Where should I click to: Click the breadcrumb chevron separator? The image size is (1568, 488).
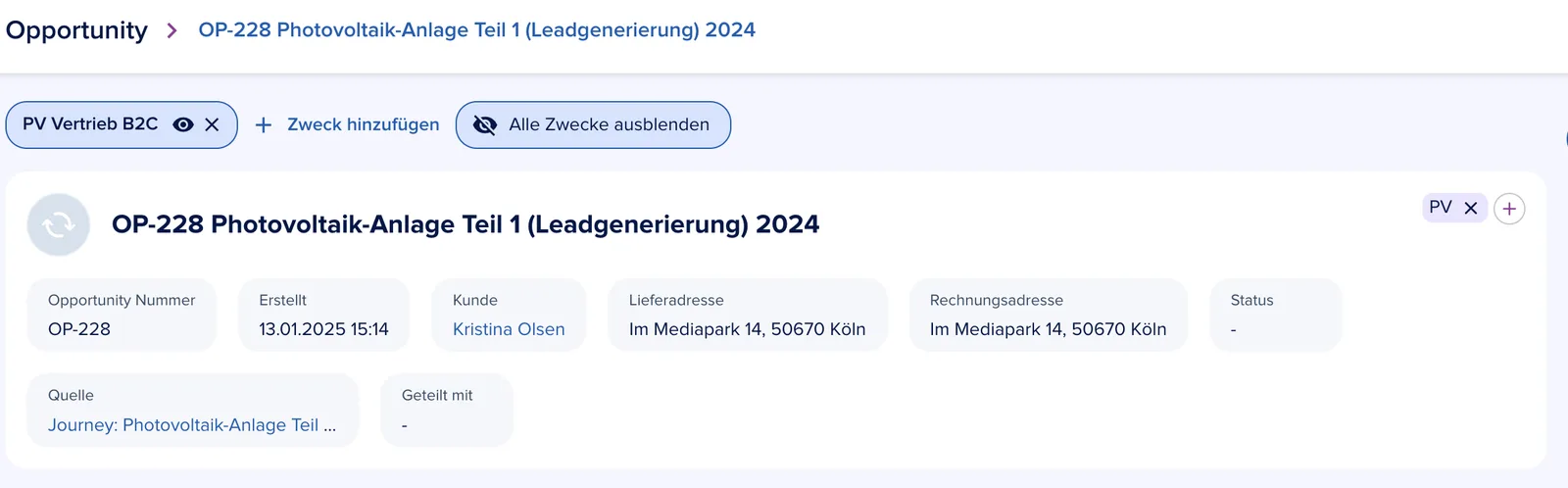(172, 30)
